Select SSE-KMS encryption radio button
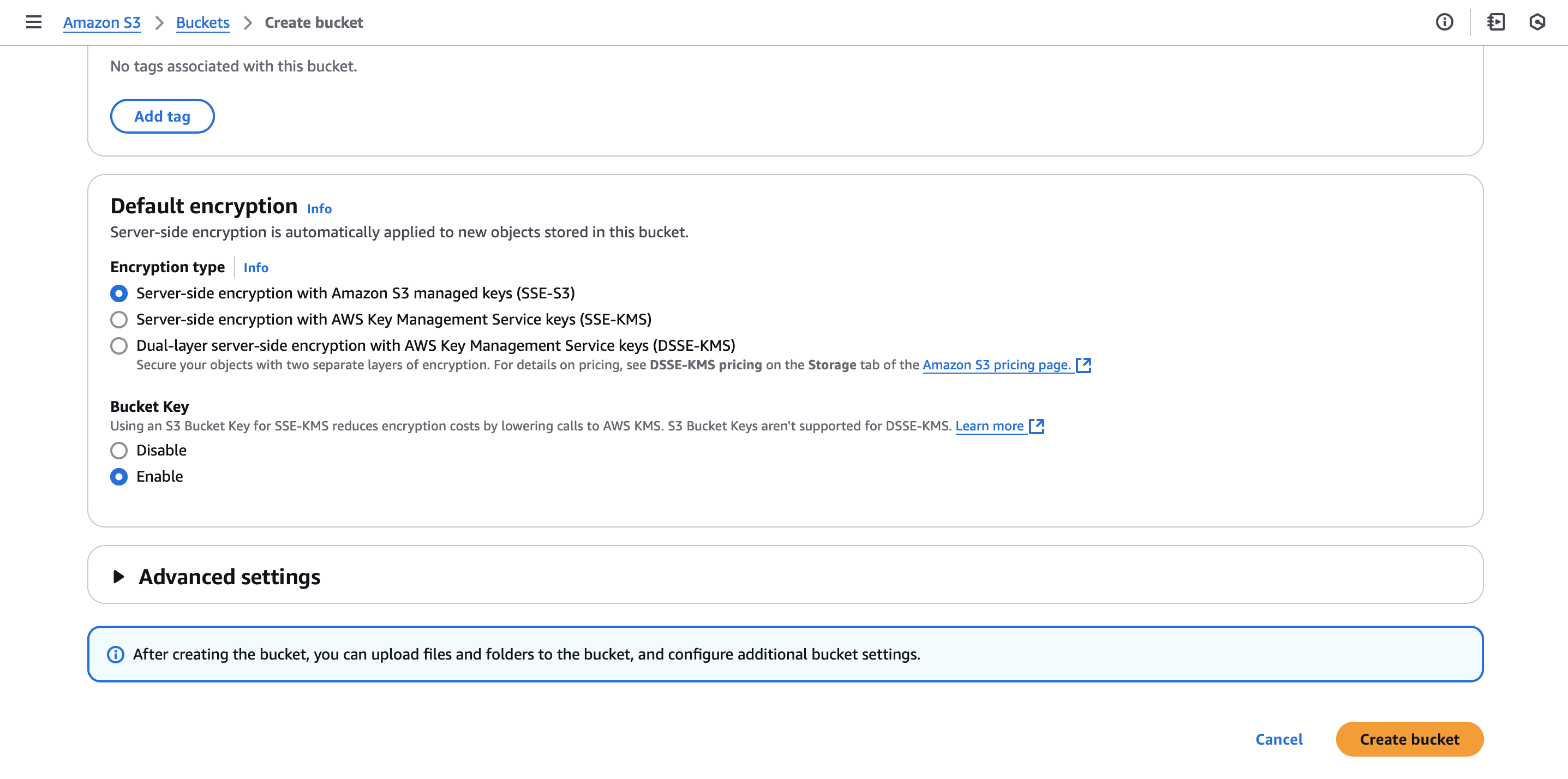Image resolution: width=1568 pixels, height=779 pixels. pyautogui.click(x=119, y=320)
